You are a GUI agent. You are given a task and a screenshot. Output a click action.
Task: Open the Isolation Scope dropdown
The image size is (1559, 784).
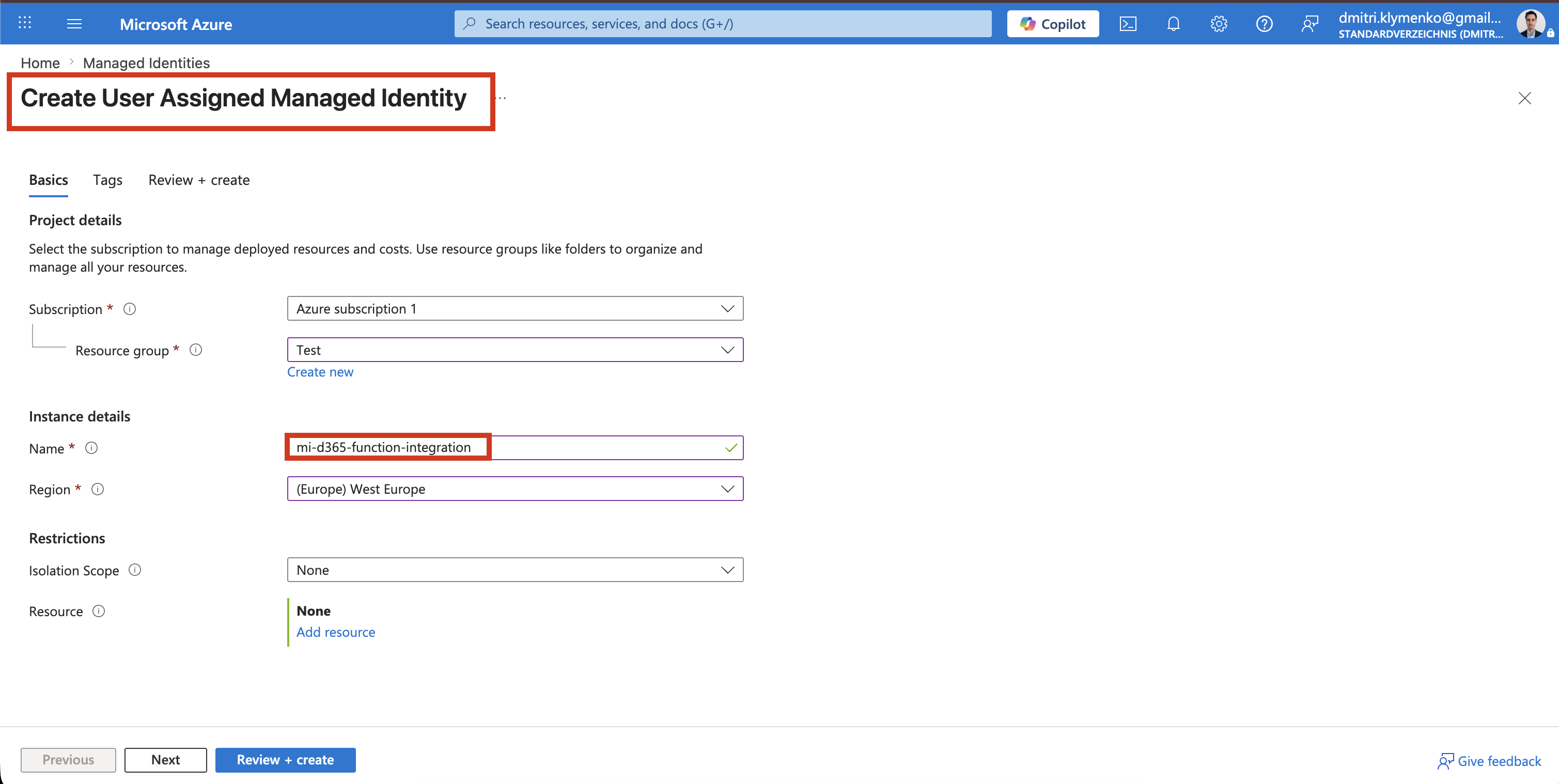(x=515, y=570)
